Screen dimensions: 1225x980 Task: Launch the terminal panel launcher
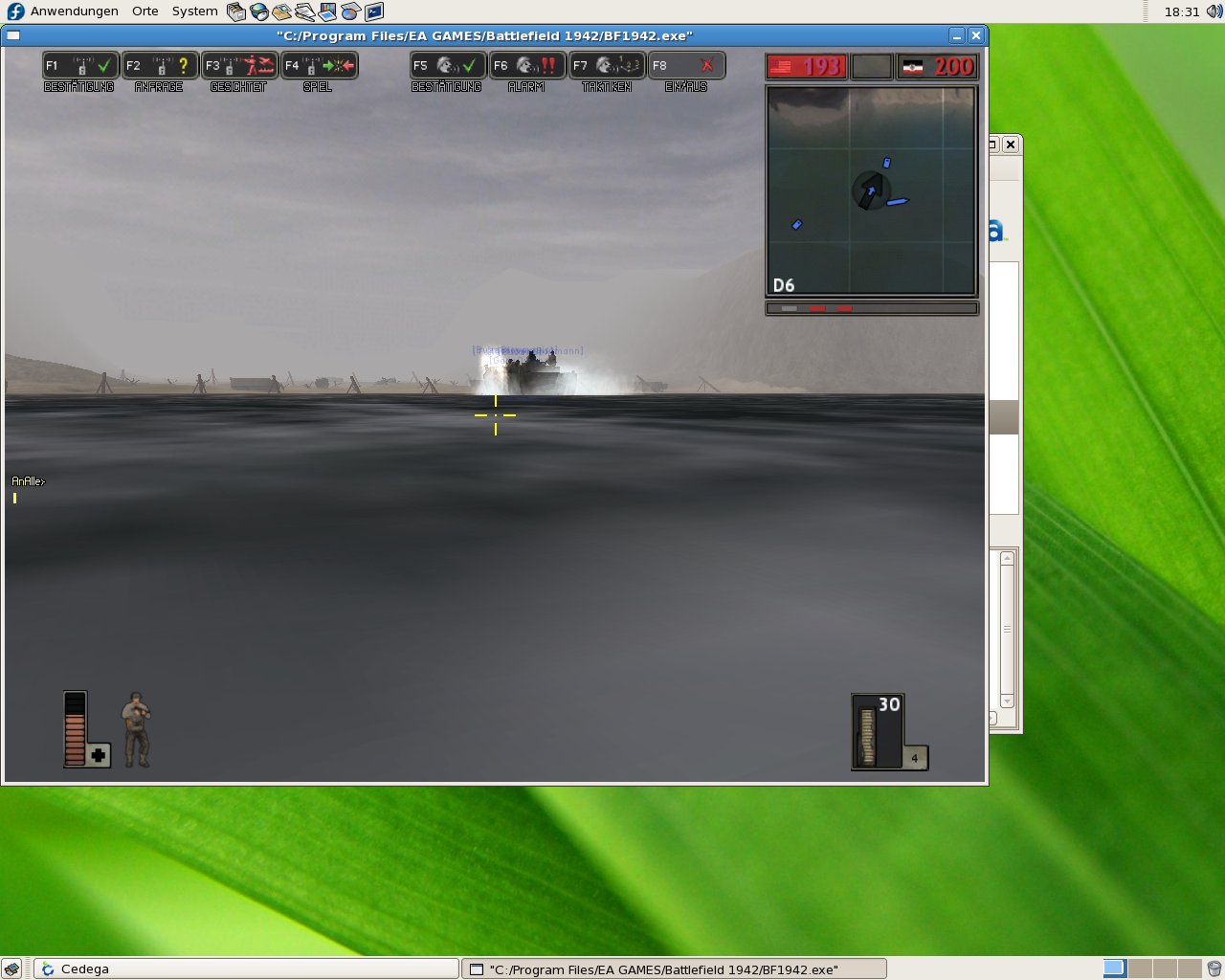click(x=374, y=11)
